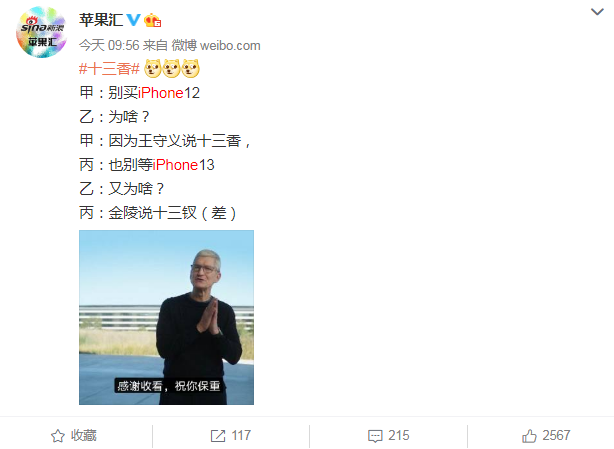
Task: Click the blue verified V badge
Action: pyautogui.click(x=133, y=20)
